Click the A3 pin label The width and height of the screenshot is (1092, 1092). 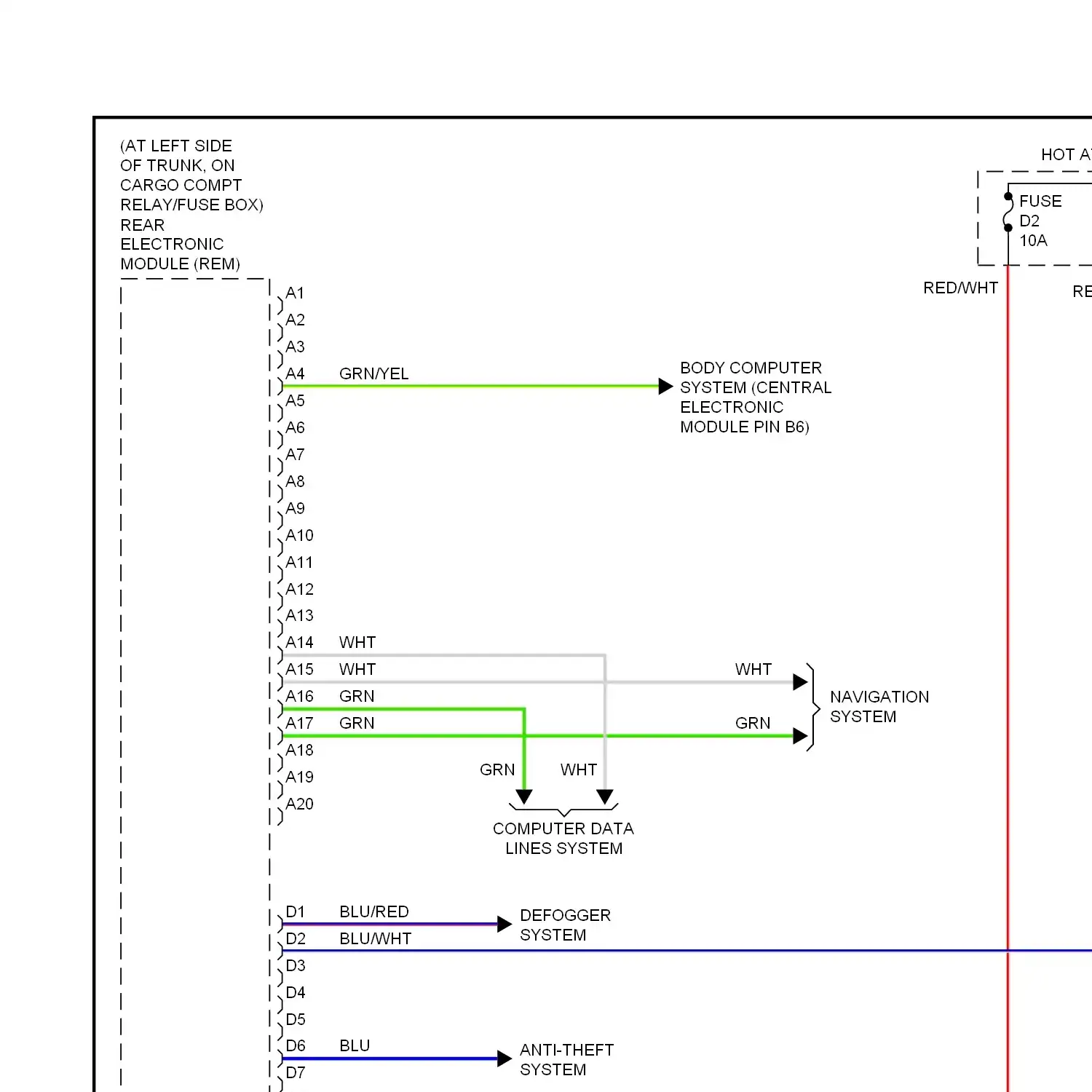coord(295,347)
